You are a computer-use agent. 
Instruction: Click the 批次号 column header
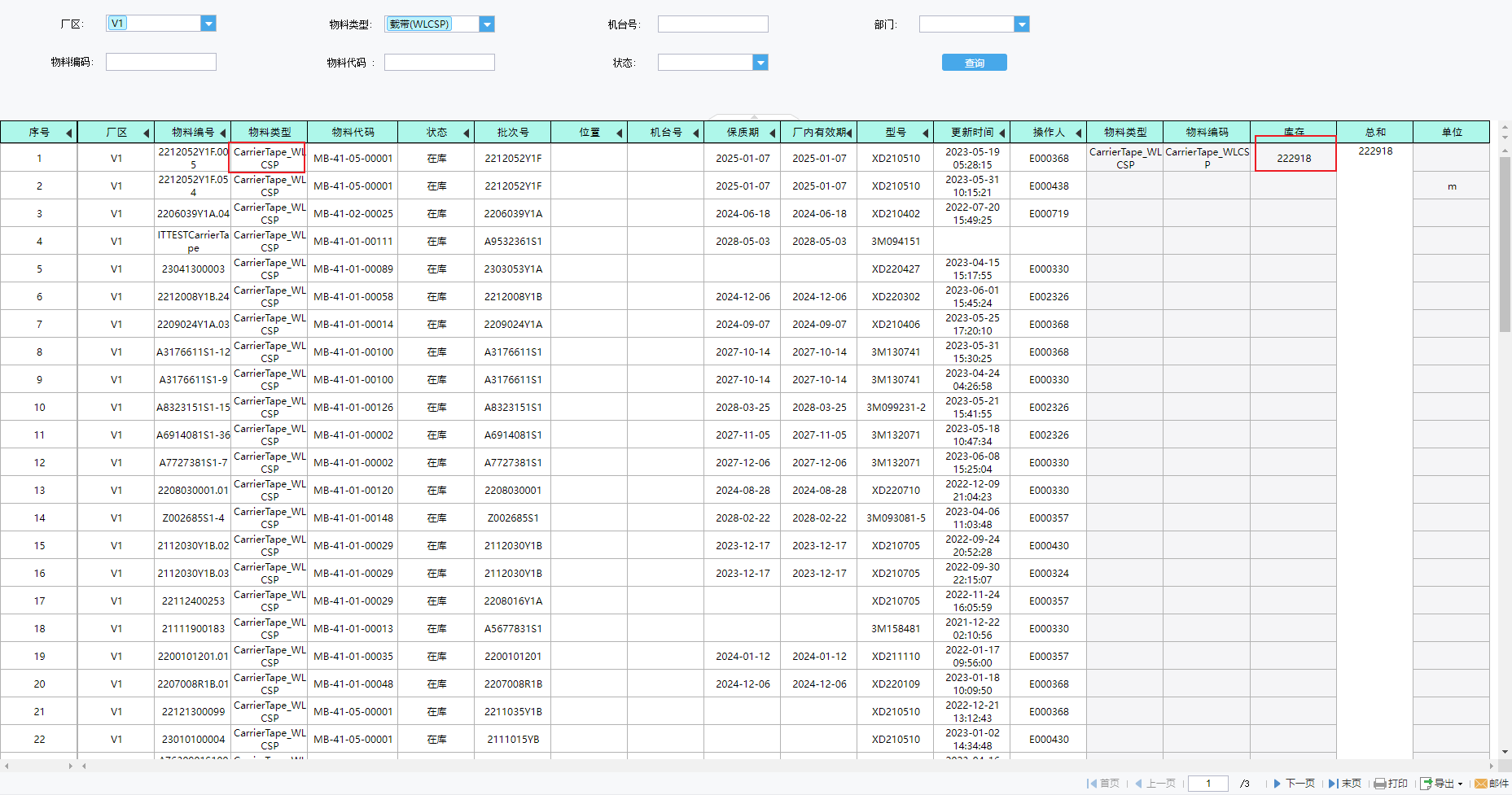coord(513,132)
